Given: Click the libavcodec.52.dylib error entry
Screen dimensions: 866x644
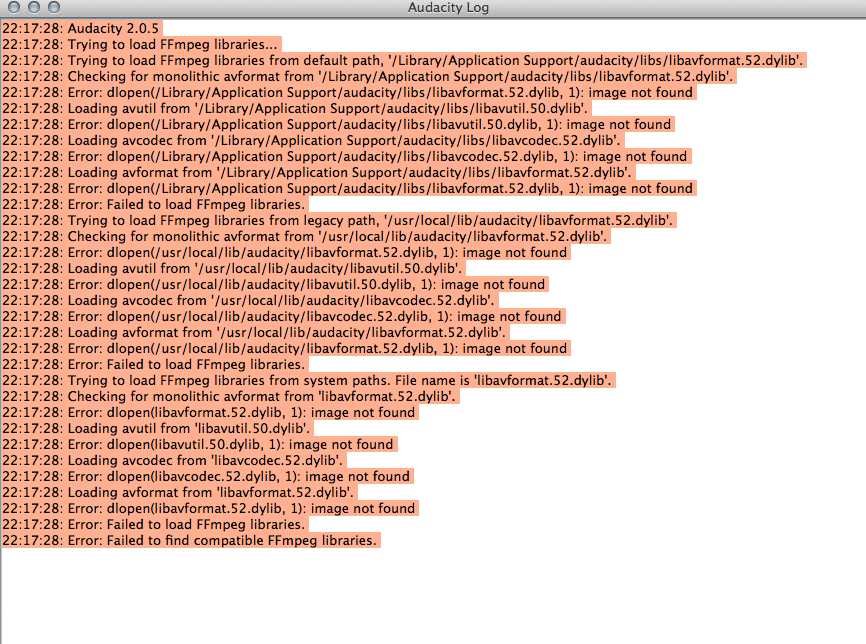Looking at the screenshot, I should pyautogui.click(x=300, y=156).
